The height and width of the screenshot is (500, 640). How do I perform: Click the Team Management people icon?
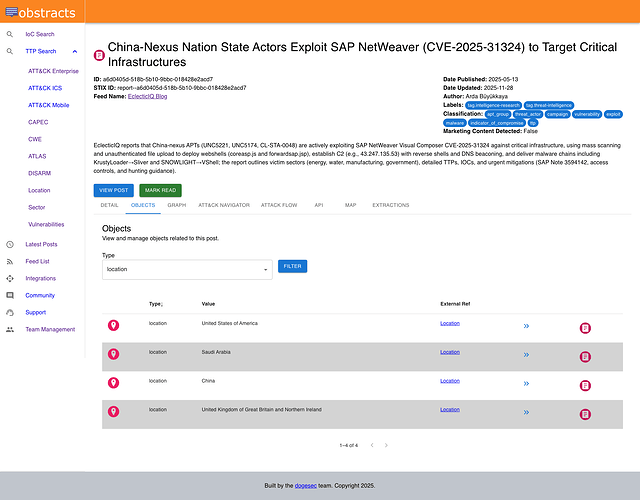coord(10,329)
